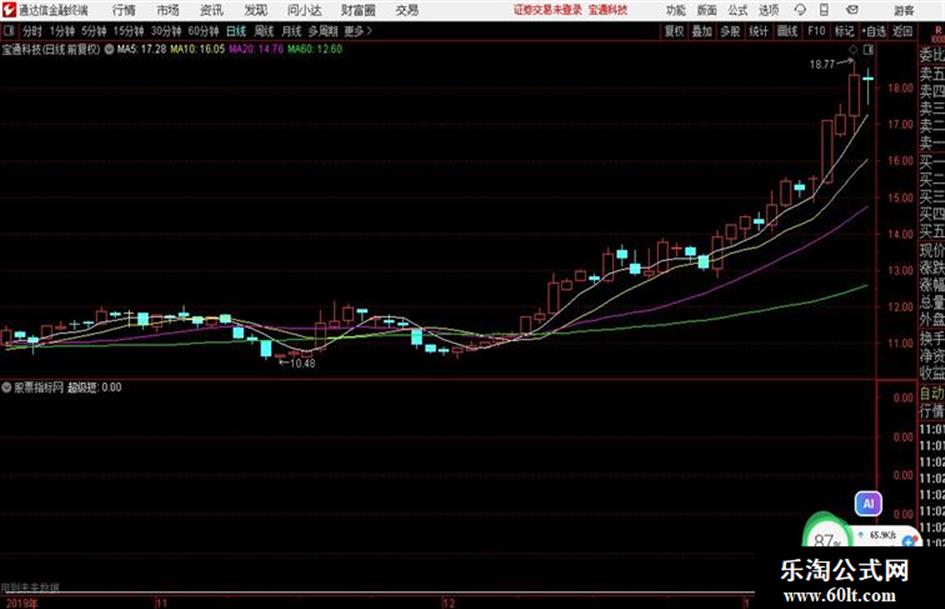Click the 游客 user label
Screen dimensions: 945x609
pyautogui.click(x=904, y=10)
